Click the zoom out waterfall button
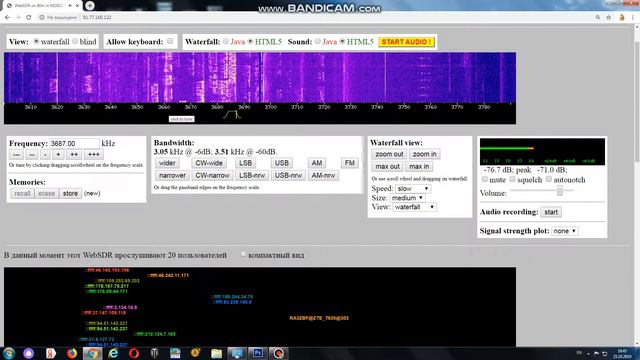Viewport: 640px width, 360px height. point(389,154)
